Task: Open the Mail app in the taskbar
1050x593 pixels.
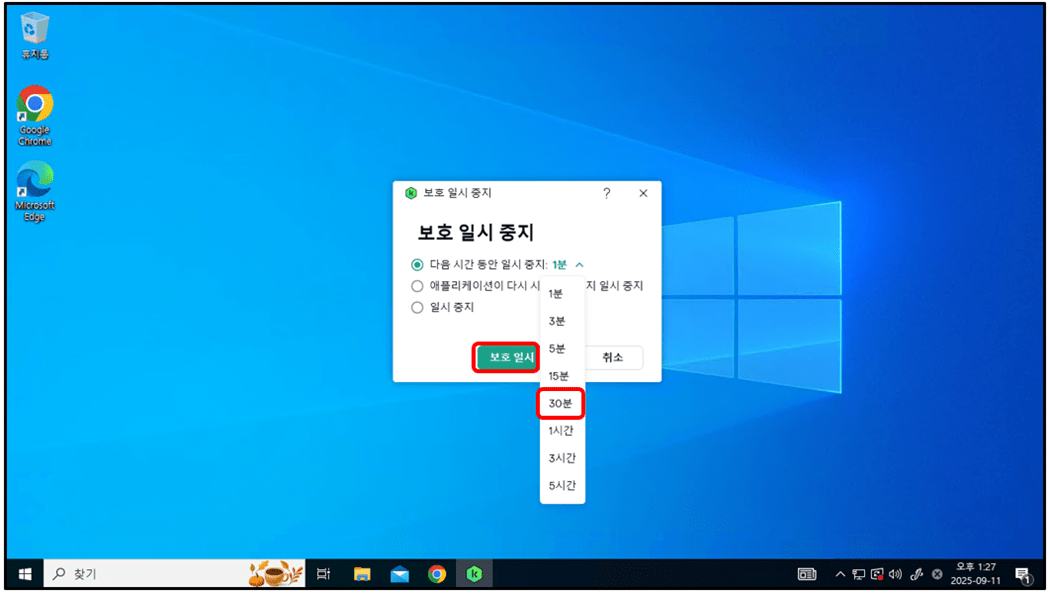Action: [400, 574]
